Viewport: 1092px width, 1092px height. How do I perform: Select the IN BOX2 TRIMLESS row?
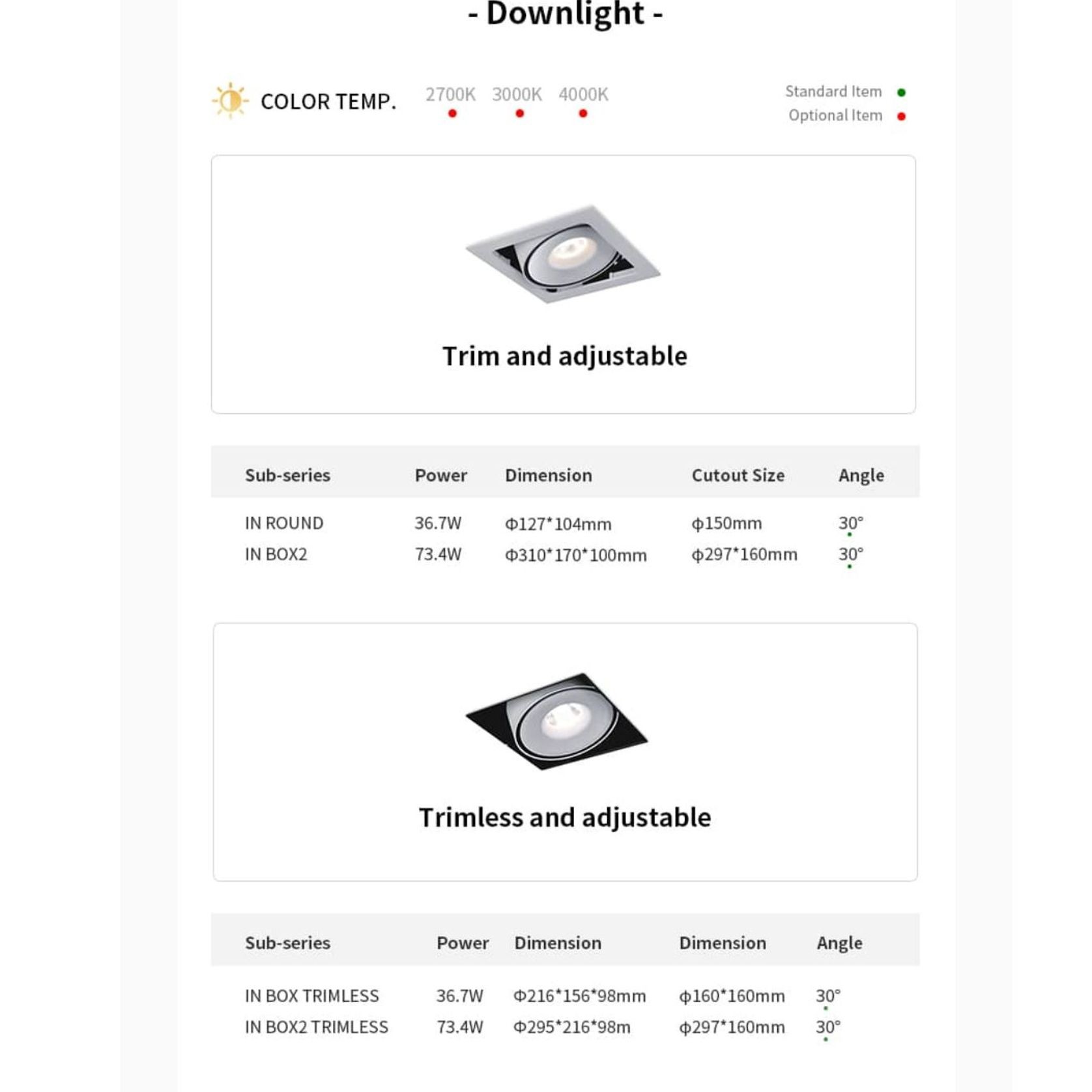tap(564, 1027)
